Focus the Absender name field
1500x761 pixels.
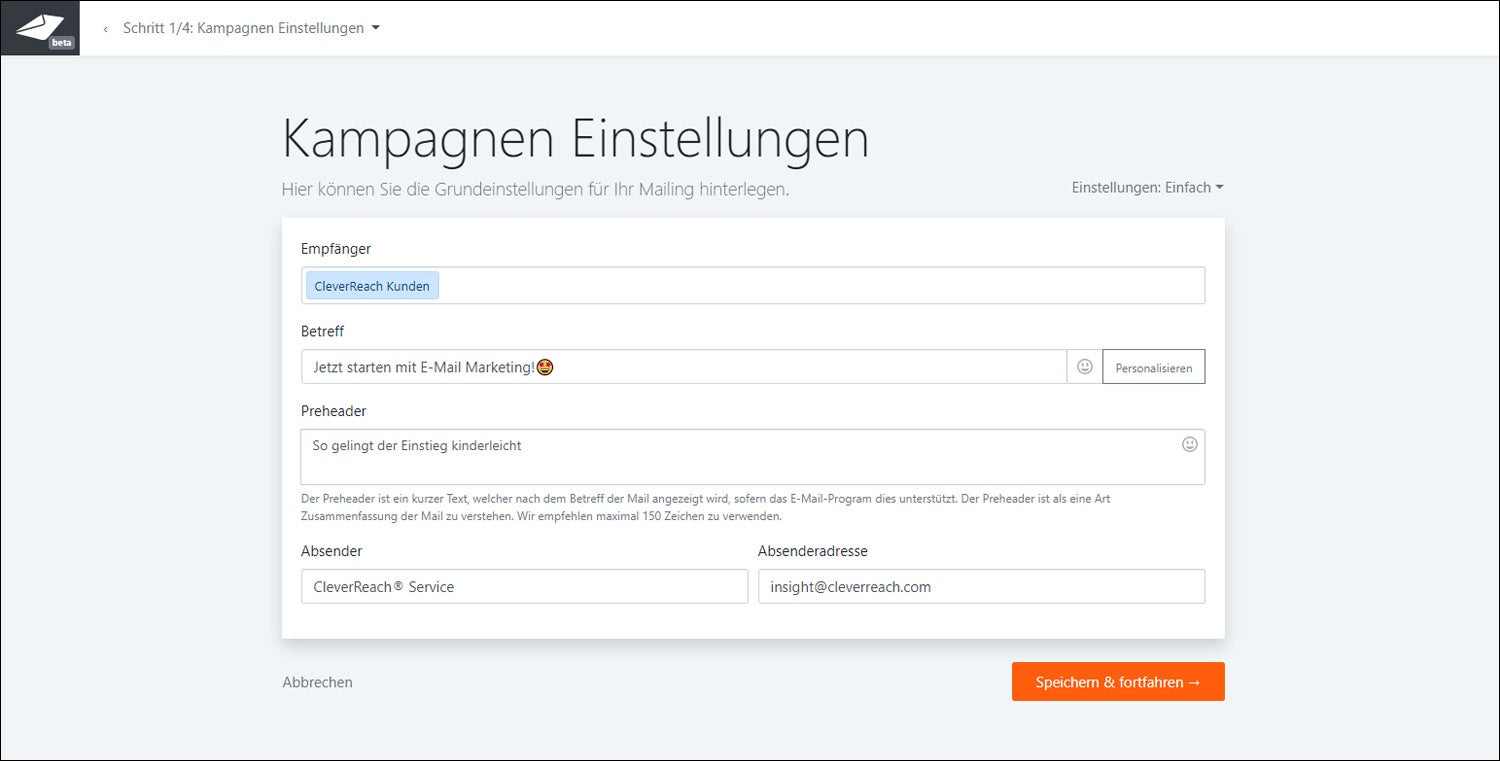point(524,587)
